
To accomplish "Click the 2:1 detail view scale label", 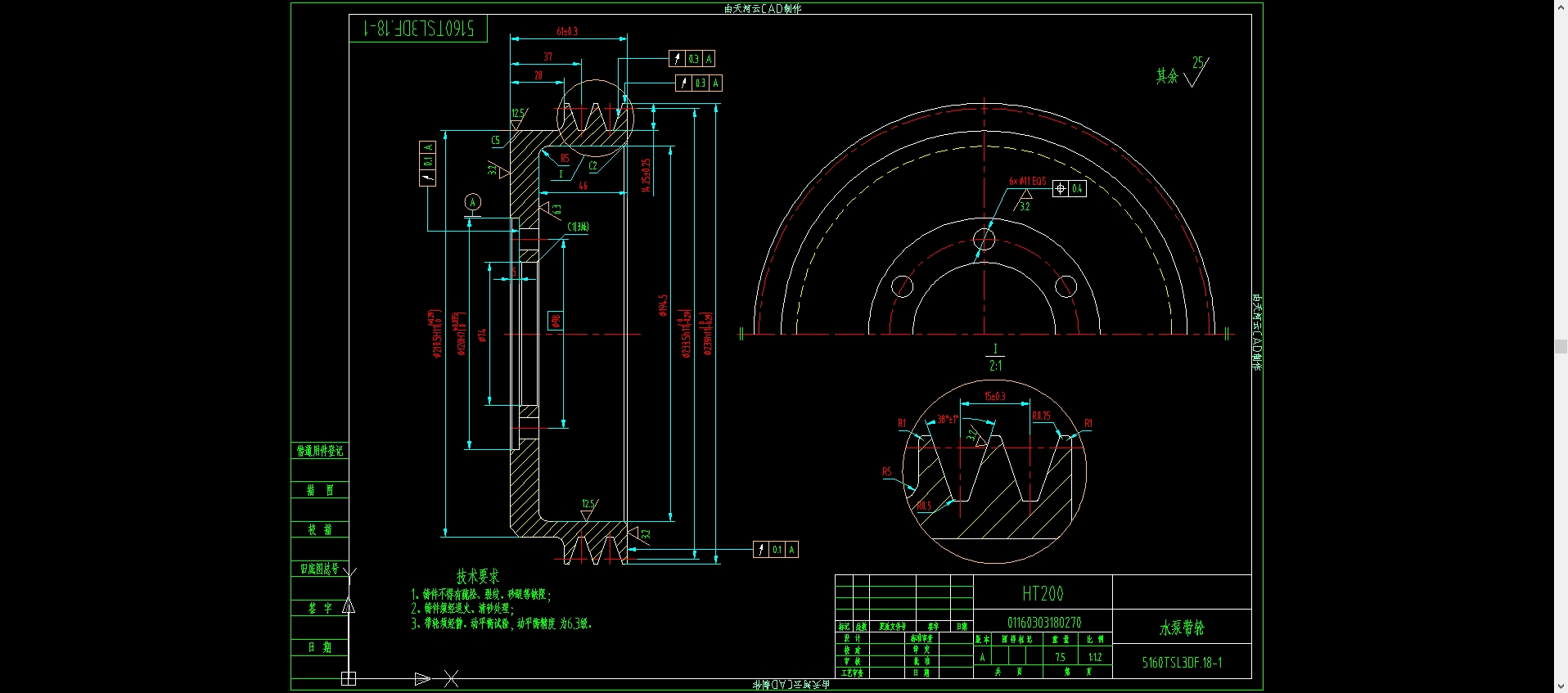I will (x=995, y=366).
